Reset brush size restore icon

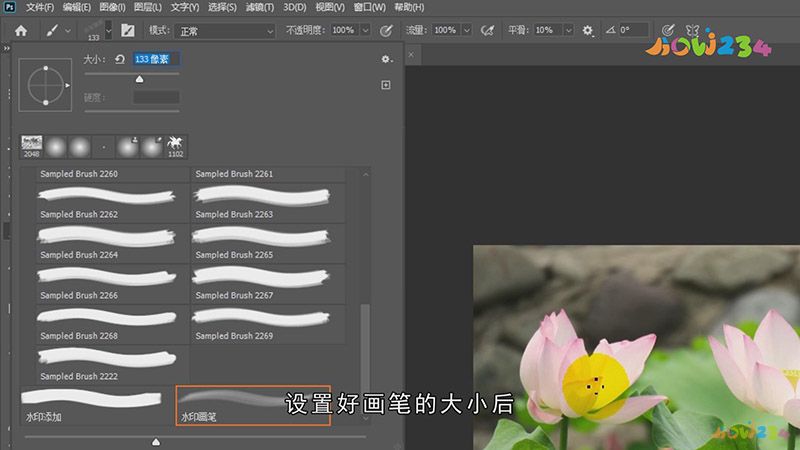(x=120, y=59)
